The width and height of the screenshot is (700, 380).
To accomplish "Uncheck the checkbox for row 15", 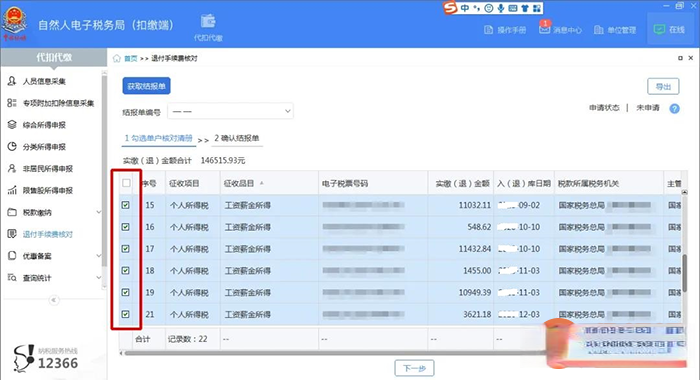I will click(x=126, y=205).
